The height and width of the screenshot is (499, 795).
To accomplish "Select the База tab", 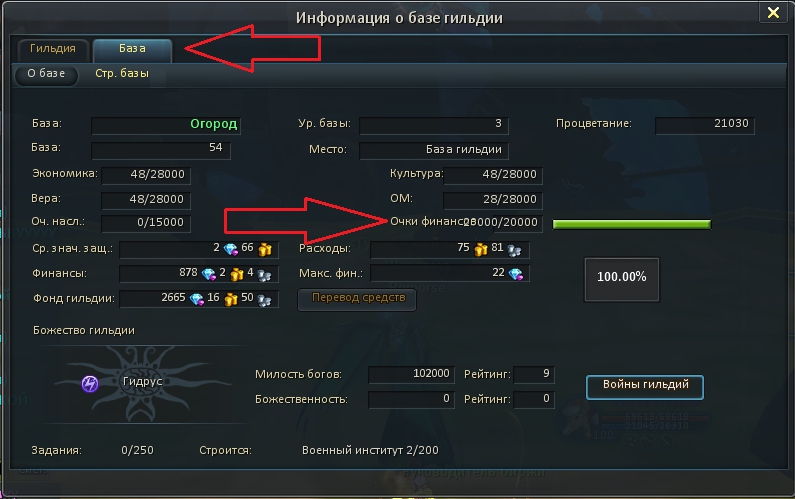I will [132, 49].
